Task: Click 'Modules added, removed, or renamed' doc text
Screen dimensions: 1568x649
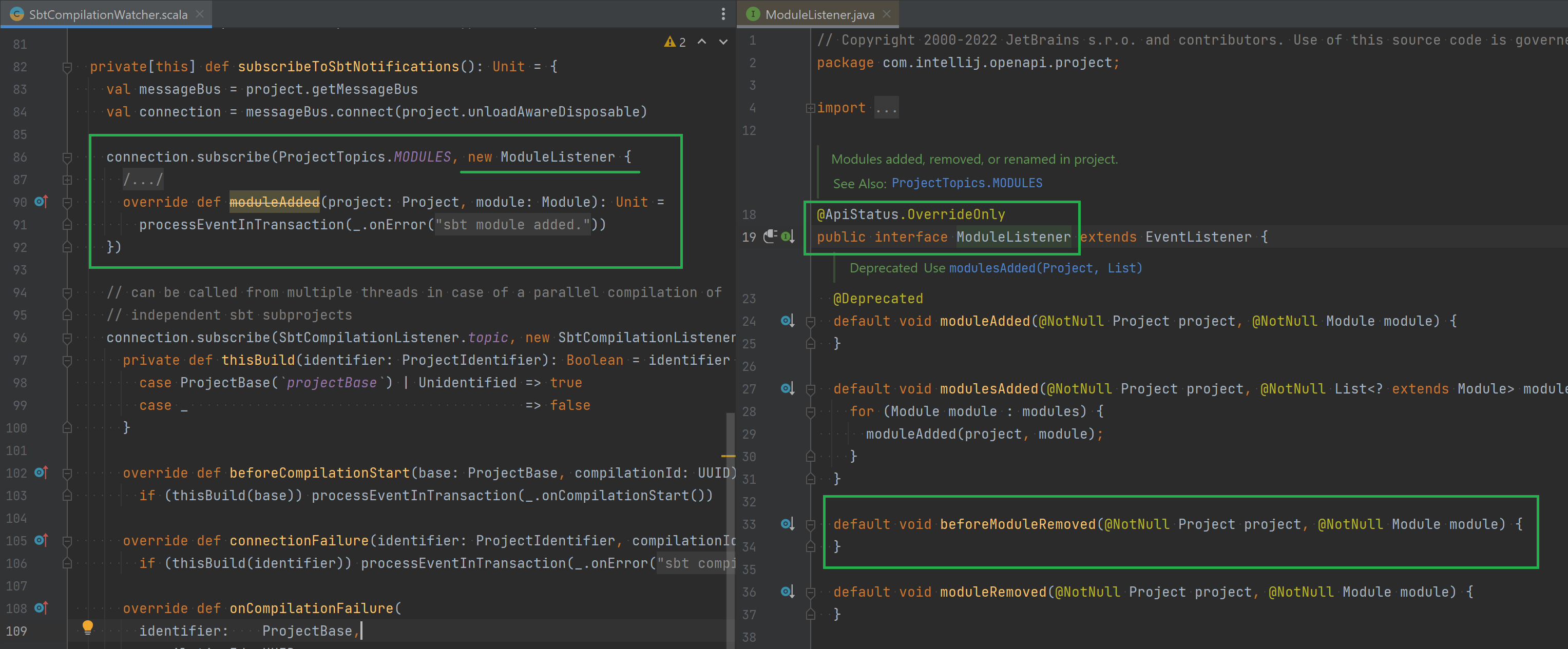Action: click(x=974, y=159)
